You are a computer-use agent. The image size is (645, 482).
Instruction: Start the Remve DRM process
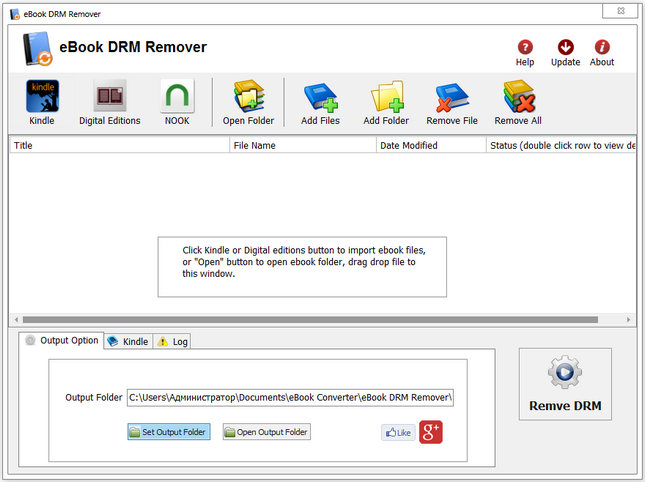(x=565, y=385)
